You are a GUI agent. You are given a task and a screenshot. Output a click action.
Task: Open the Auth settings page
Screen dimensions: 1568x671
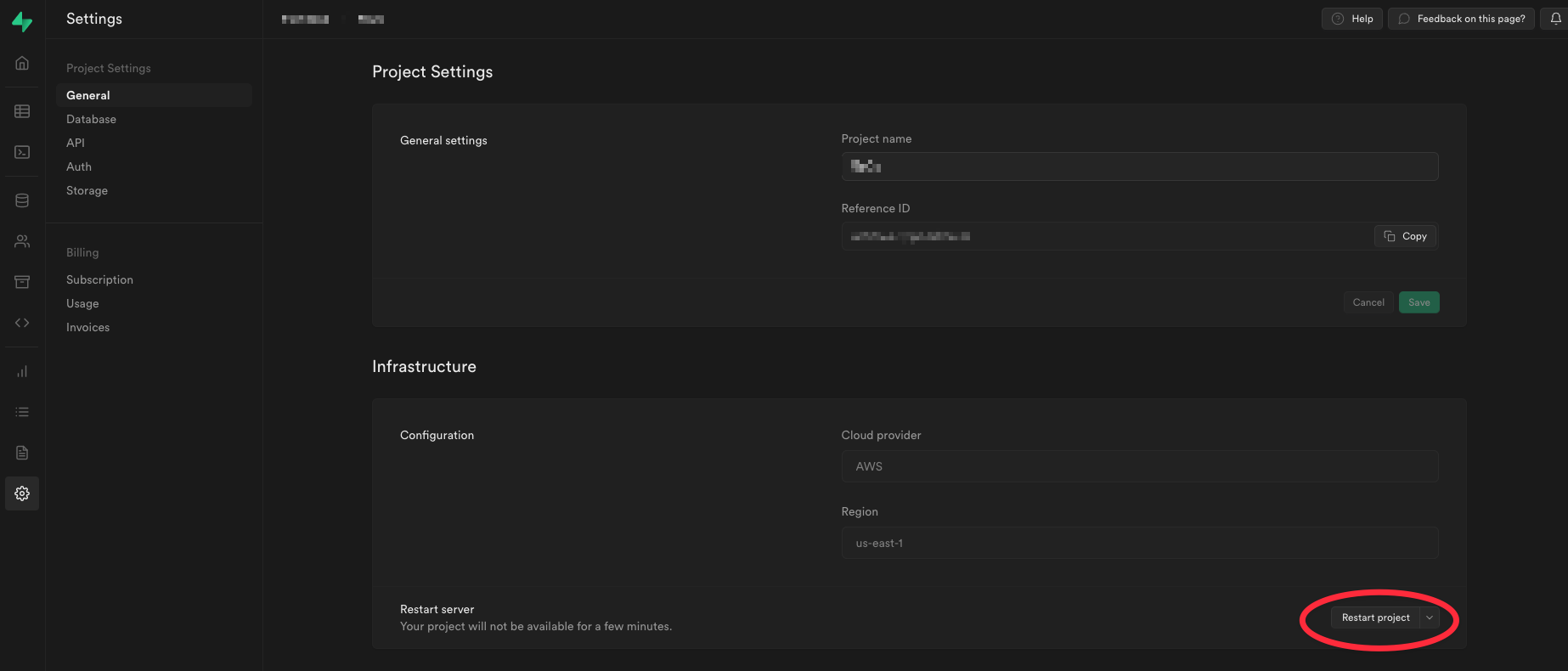(79, 166)
